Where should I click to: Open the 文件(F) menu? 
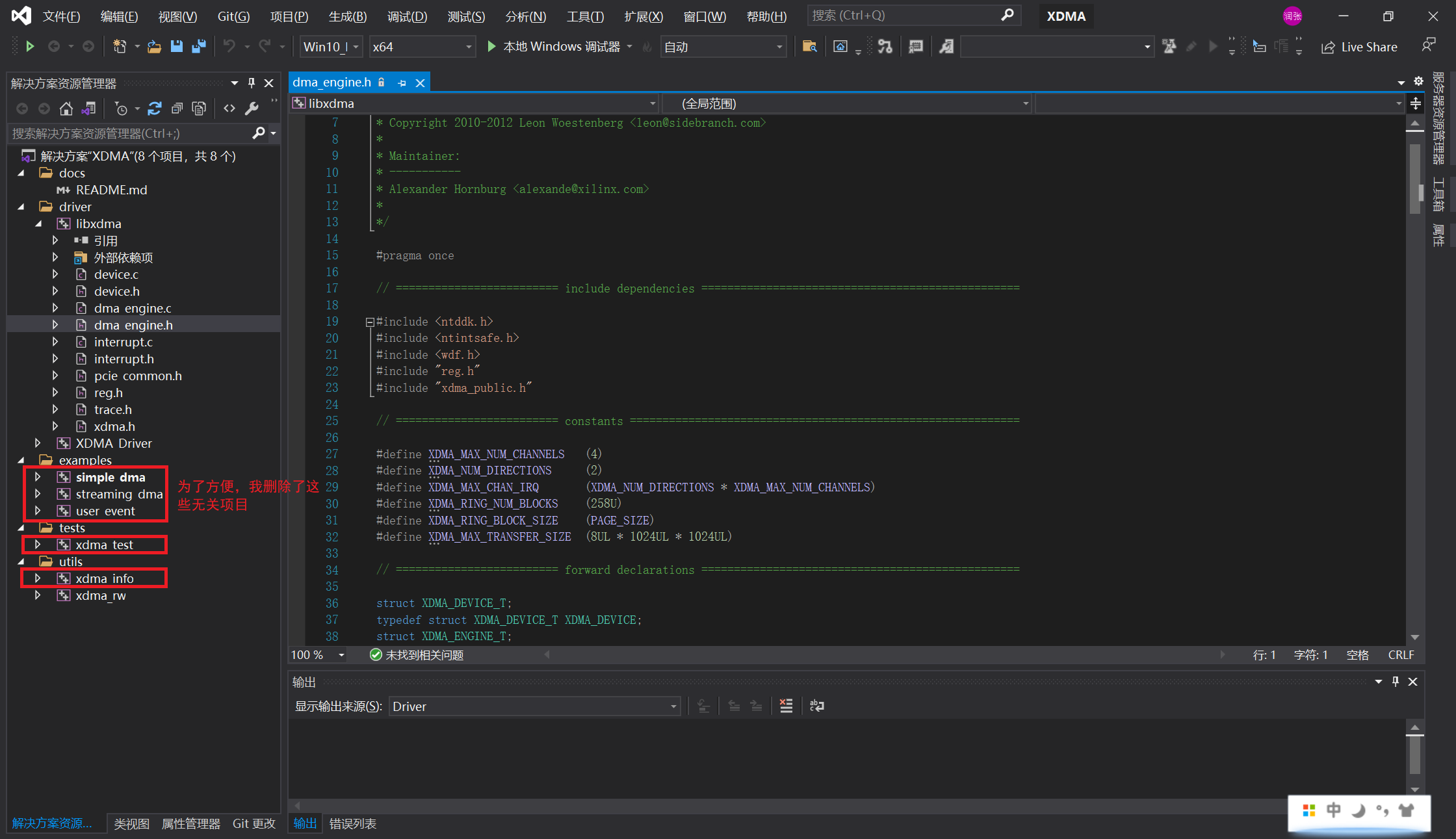pyautogui.click(x=61, y=16)
